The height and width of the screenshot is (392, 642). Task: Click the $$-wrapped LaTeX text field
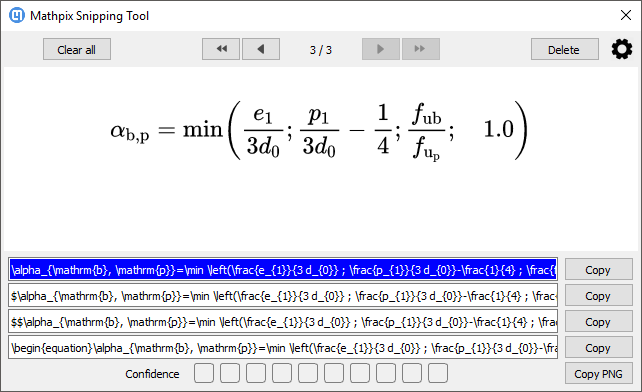pos(283,322)
